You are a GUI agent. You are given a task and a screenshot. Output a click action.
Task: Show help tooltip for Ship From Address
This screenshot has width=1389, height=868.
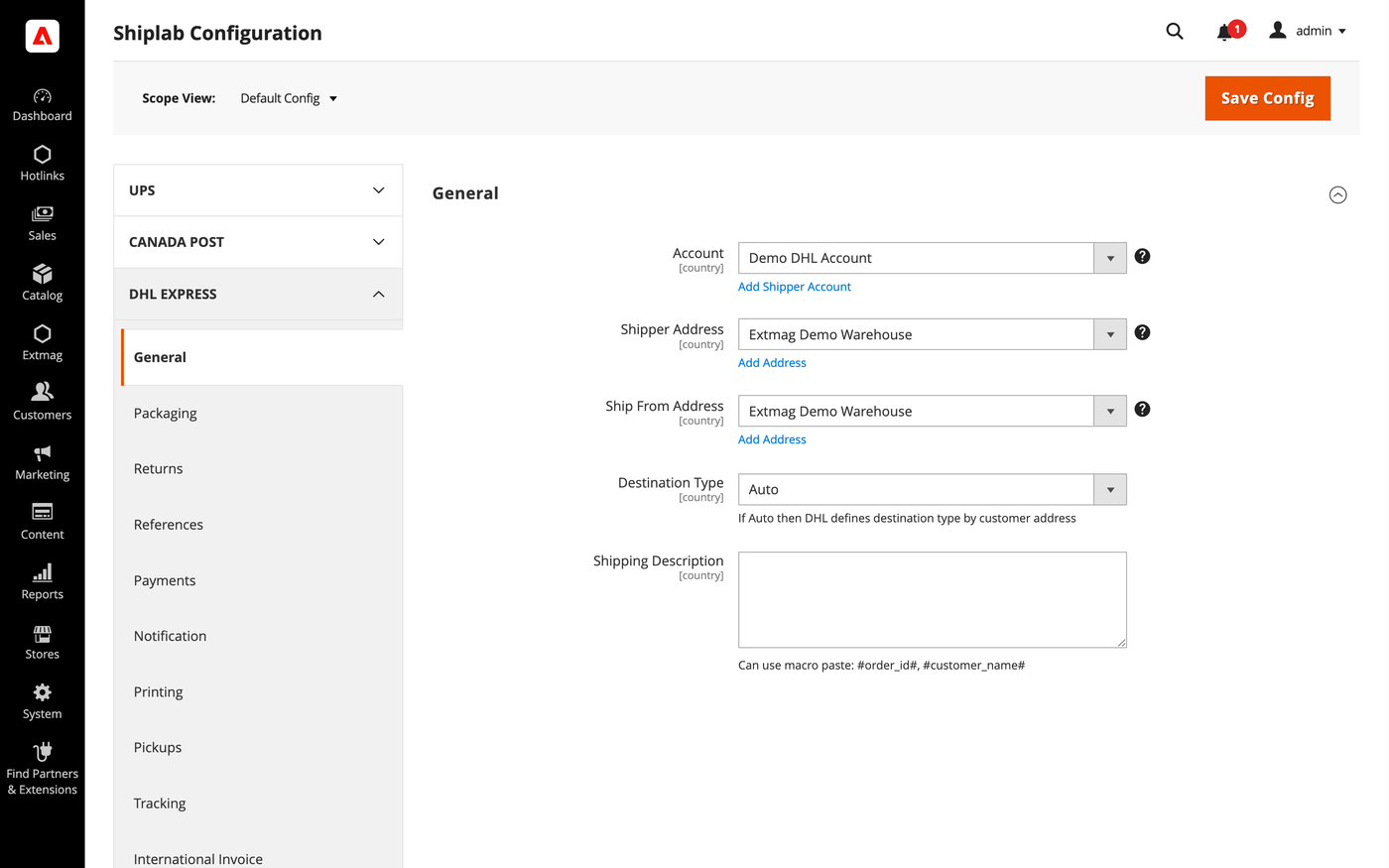coord(1142,409)
